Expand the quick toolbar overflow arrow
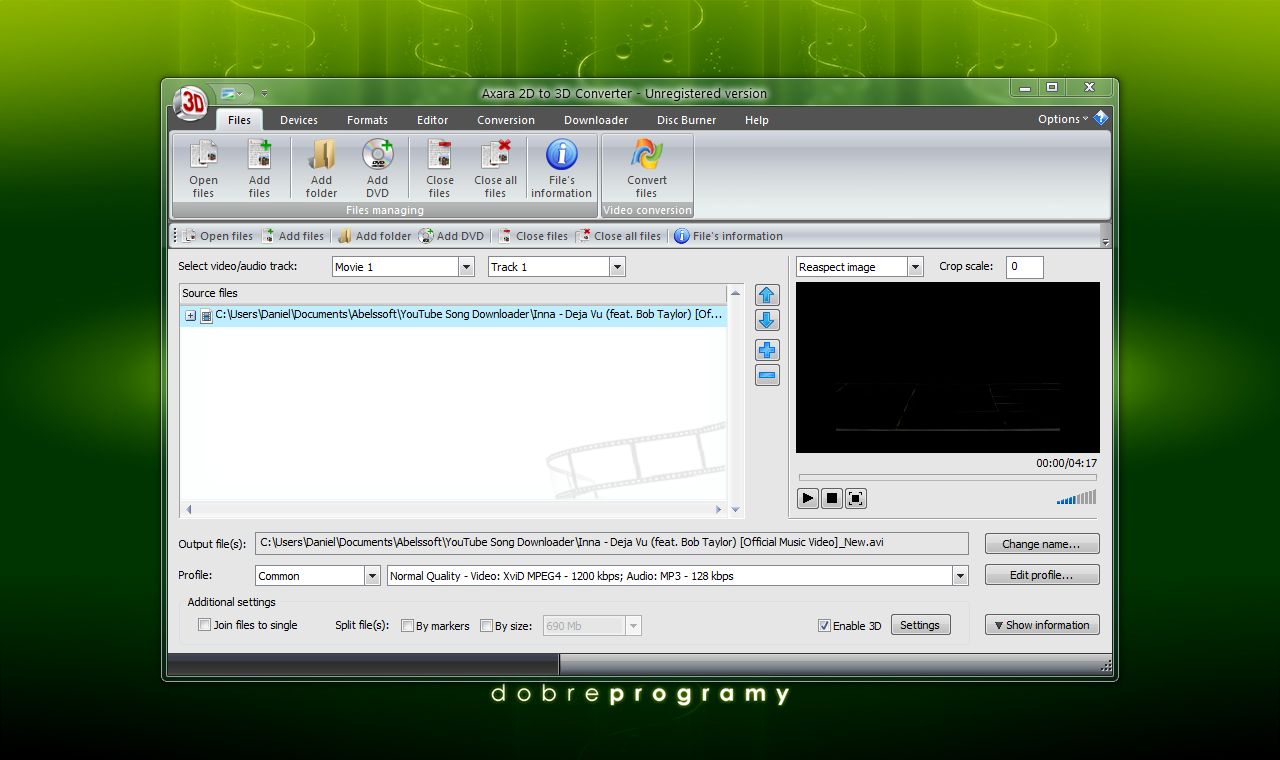 (x=1105, y=242)
